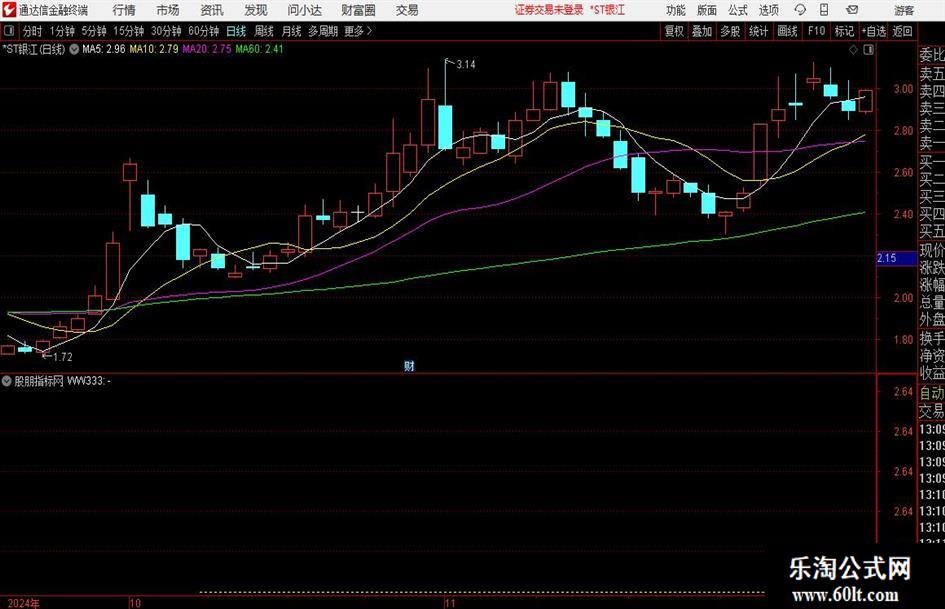945x609 pixels.
Task: Click the 1.72 low price label
Action: [x=63, y=357]
